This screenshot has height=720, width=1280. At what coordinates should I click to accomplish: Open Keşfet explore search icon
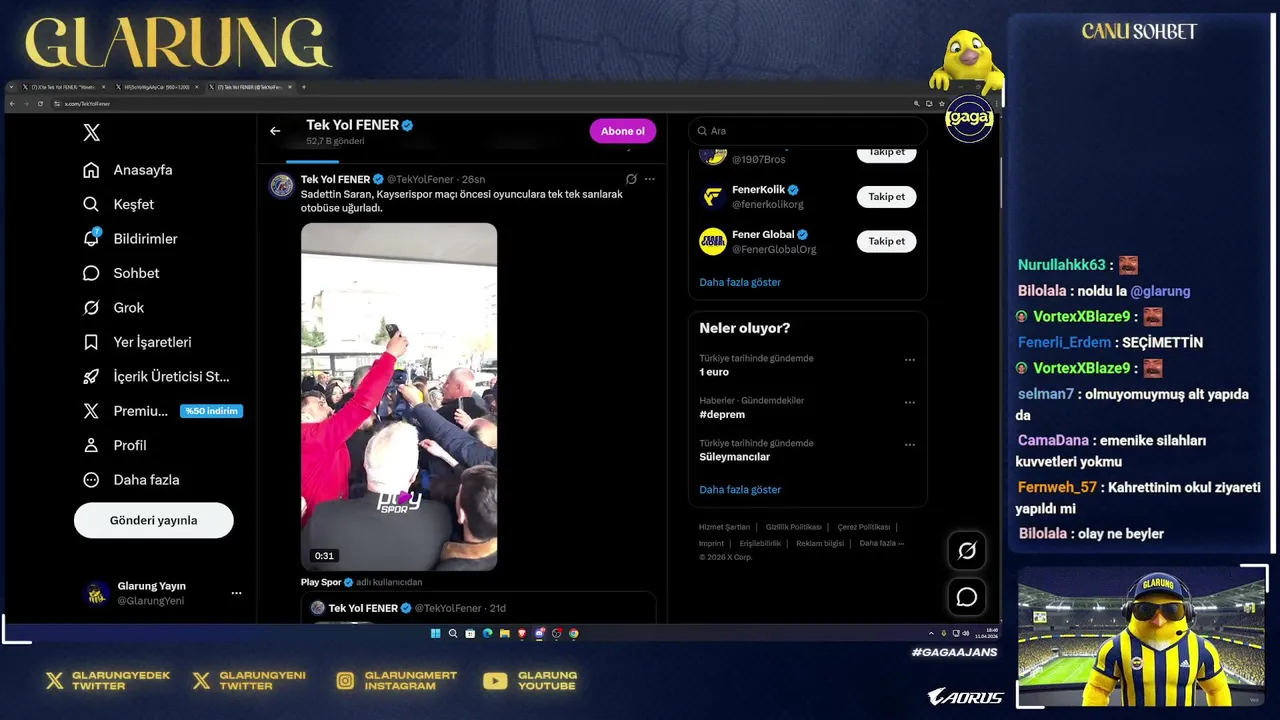click(x=91, y=204)
